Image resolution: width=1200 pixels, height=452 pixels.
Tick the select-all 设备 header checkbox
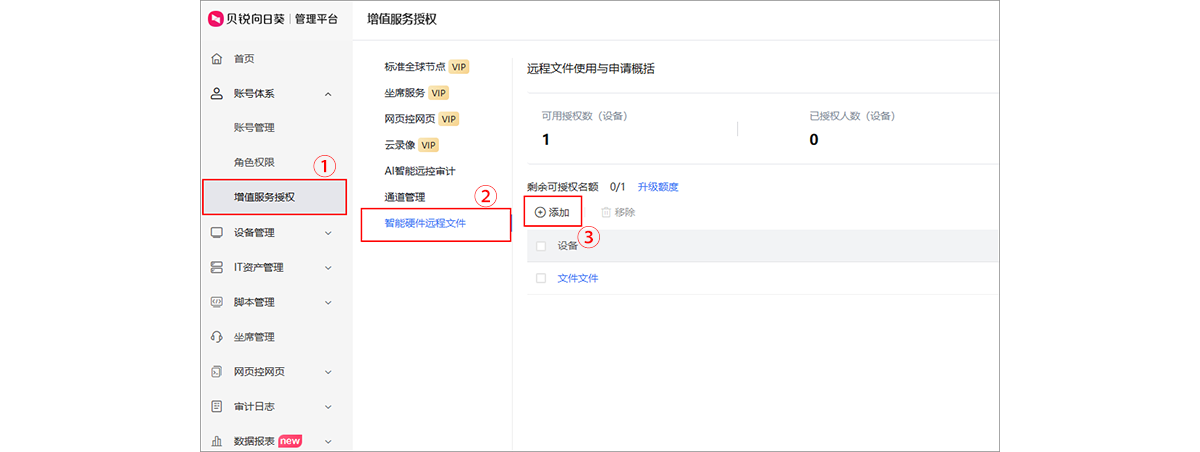point(541,246)
